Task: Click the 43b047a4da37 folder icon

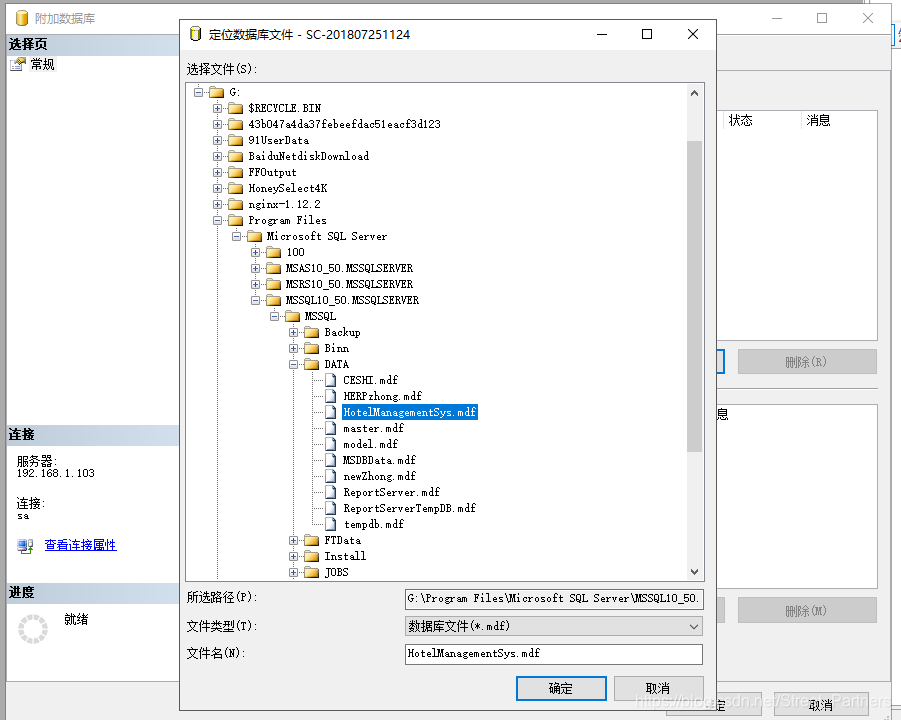Action: point(236,124)
